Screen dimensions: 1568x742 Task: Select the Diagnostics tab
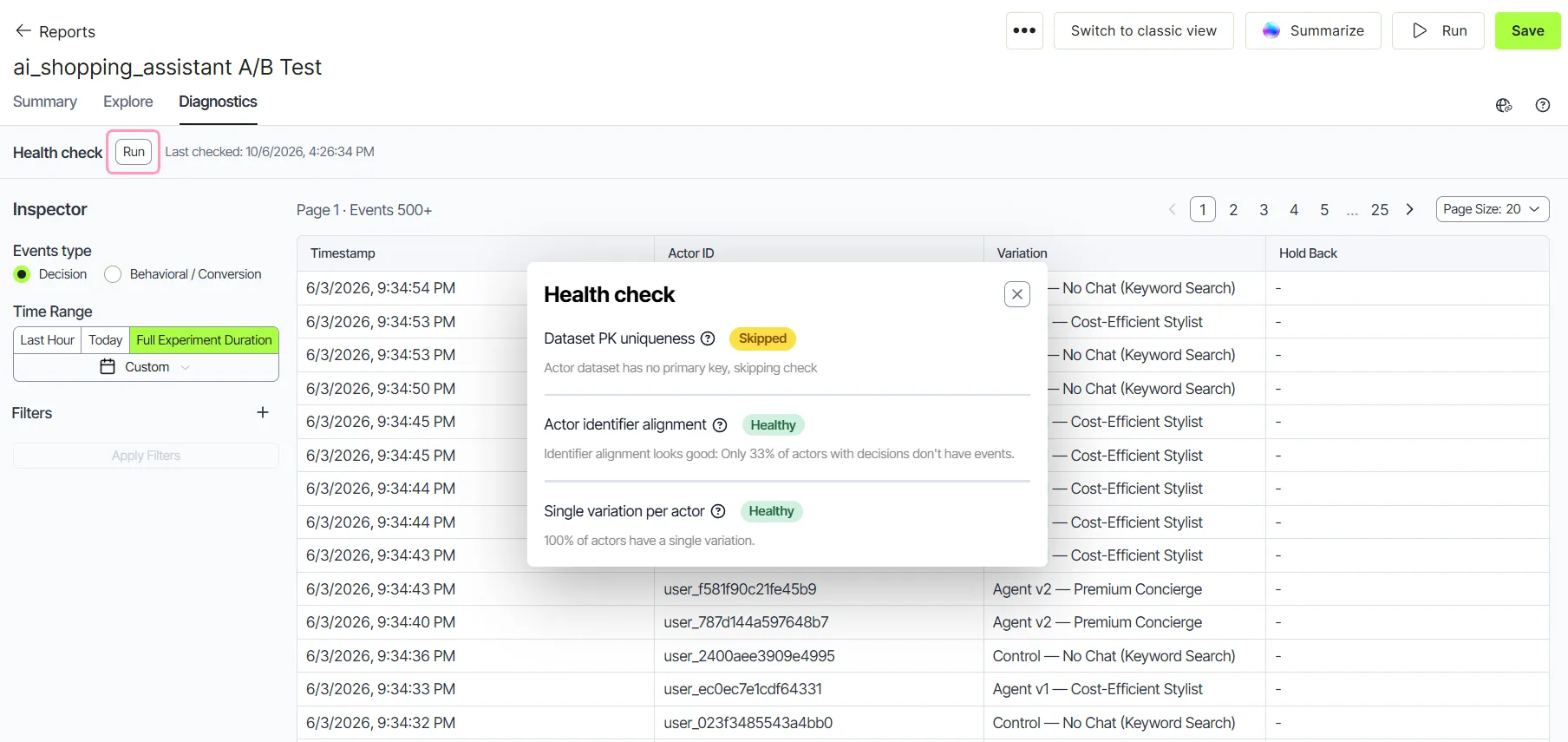(x=218, y=102)
